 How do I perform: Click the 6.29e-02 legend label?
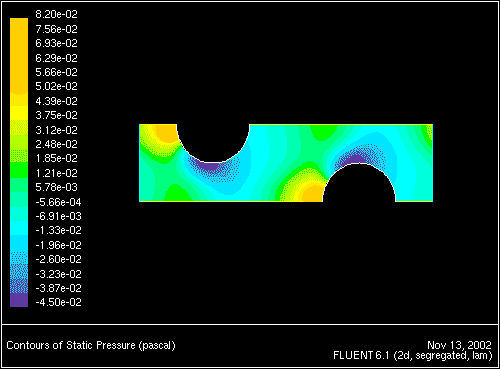(56, 58)
